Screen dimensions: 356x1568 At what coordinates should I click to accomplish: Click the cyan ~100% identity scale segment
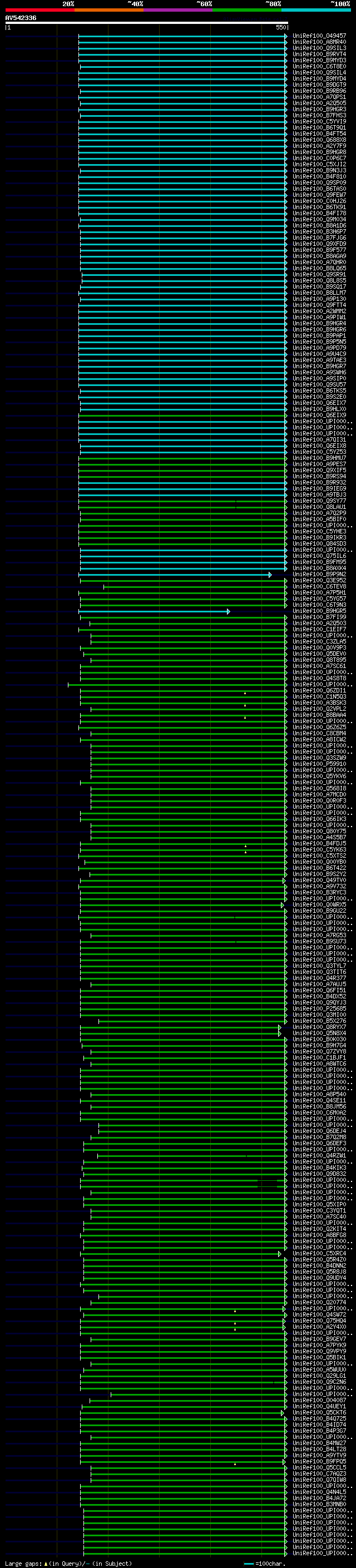(316, 10)
